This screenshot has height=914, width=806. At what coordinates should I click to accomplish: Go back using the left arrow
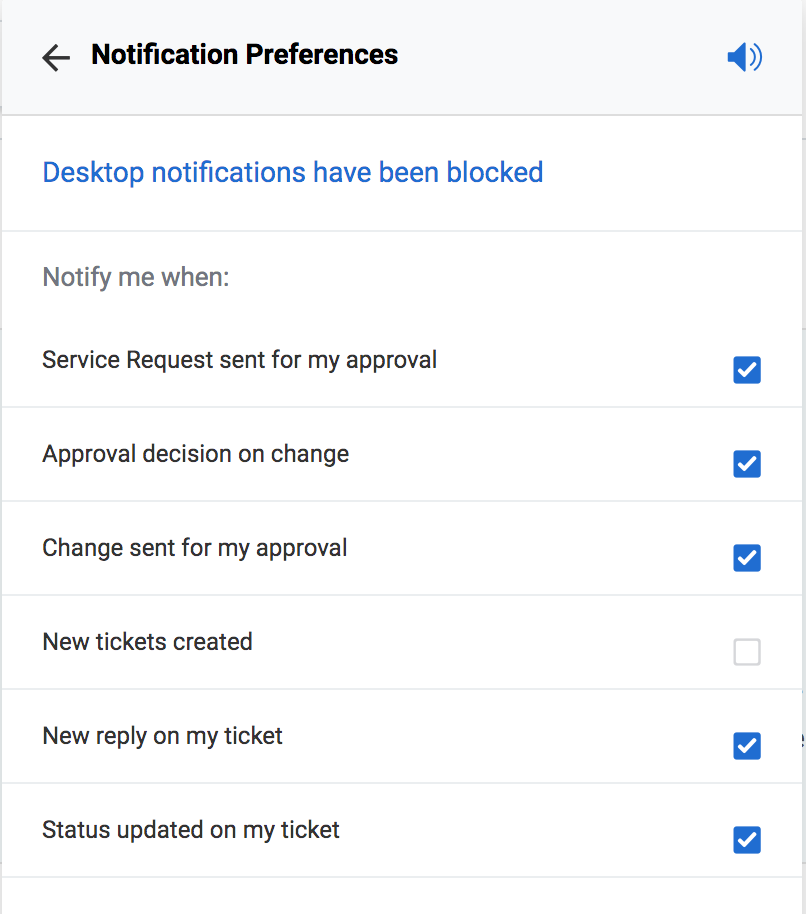pos(56,58)
